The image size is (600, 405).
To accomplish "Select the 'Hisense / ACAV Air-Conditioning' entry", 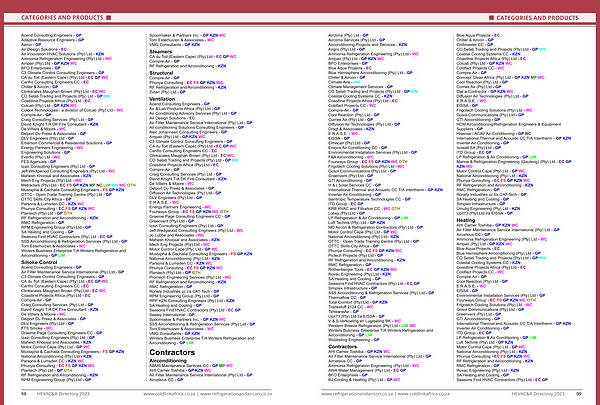I will coord(494,134).
